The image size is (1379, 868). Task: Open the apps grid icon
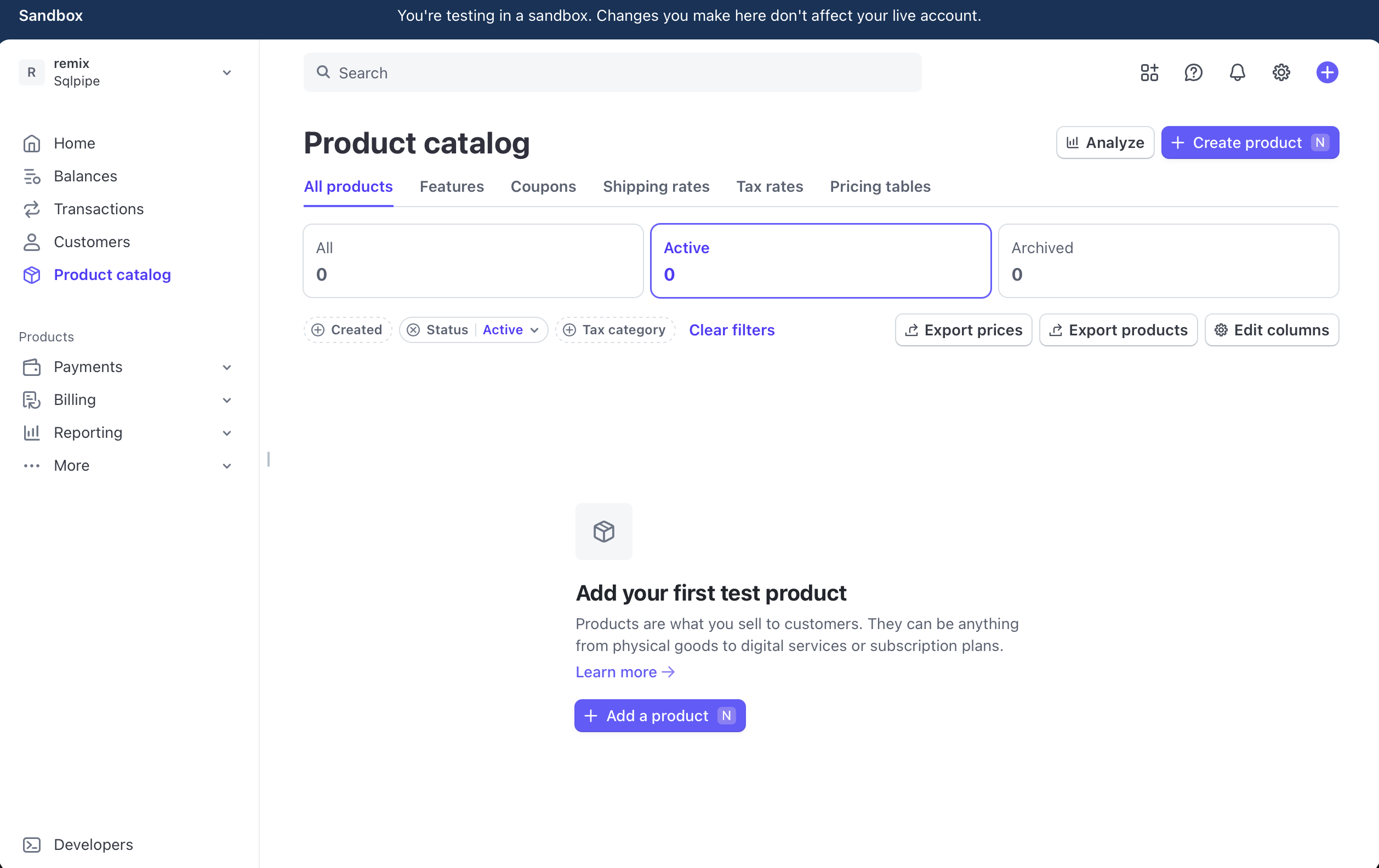(x=1149, y=73)
